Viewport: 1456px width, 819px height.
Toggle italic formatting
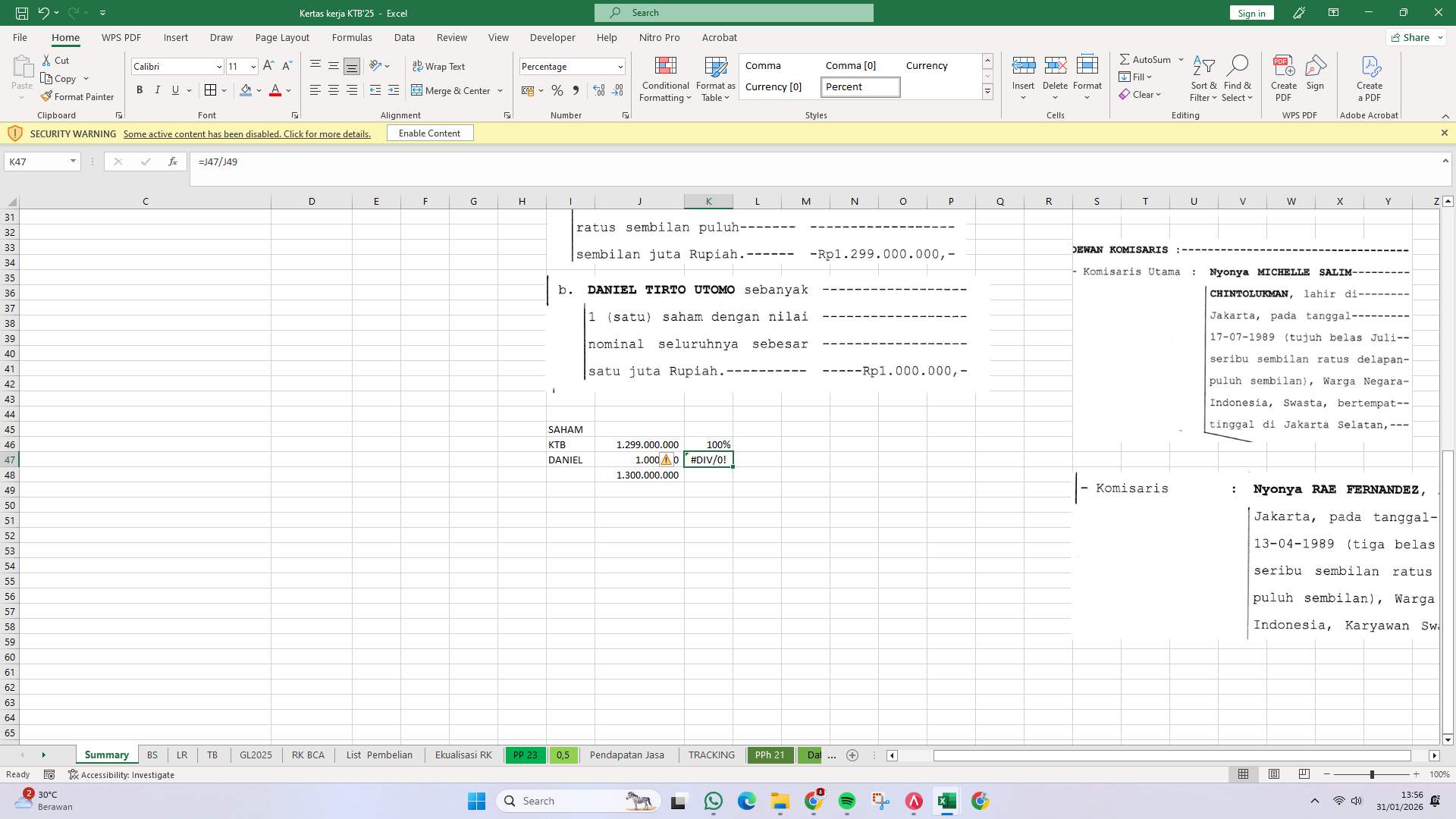tap(158, 89)
